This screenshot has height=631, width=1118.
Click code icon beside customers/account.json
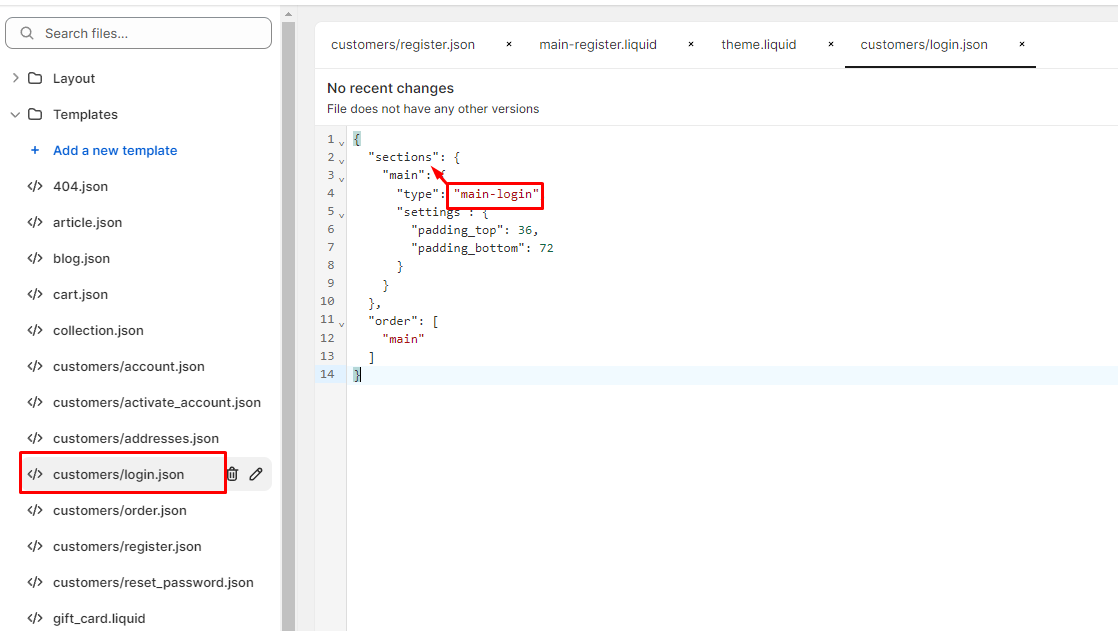35,366
